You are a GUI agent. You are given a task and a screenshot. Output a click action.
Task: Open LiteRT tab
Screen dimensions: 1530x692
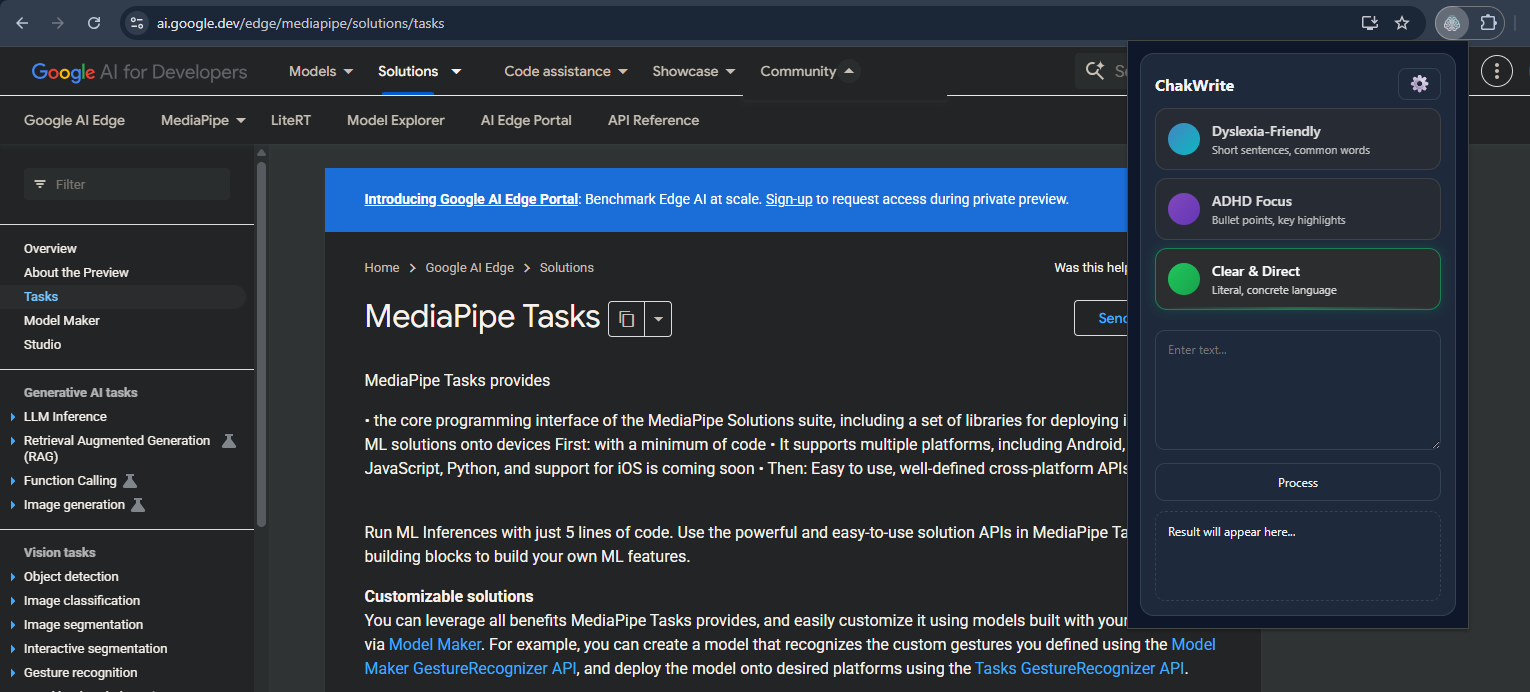(x=291, y=120)
